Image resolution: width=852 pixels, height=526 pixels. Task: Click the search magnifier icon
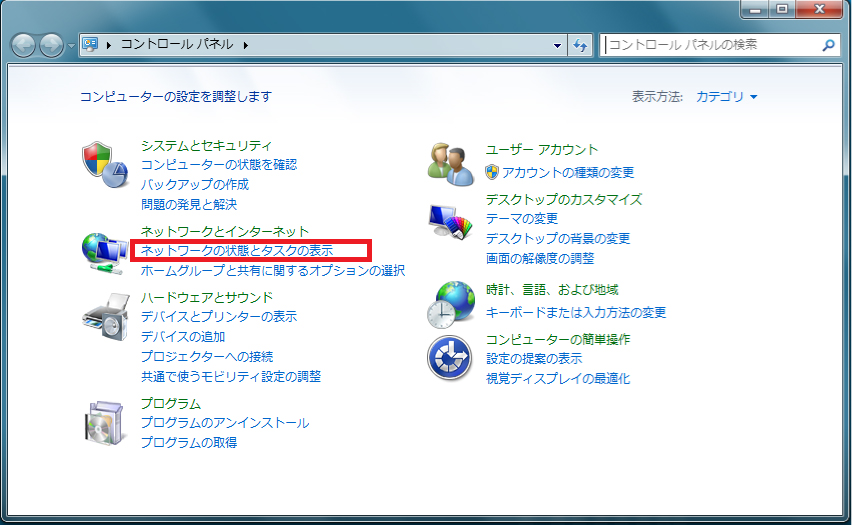828,45
